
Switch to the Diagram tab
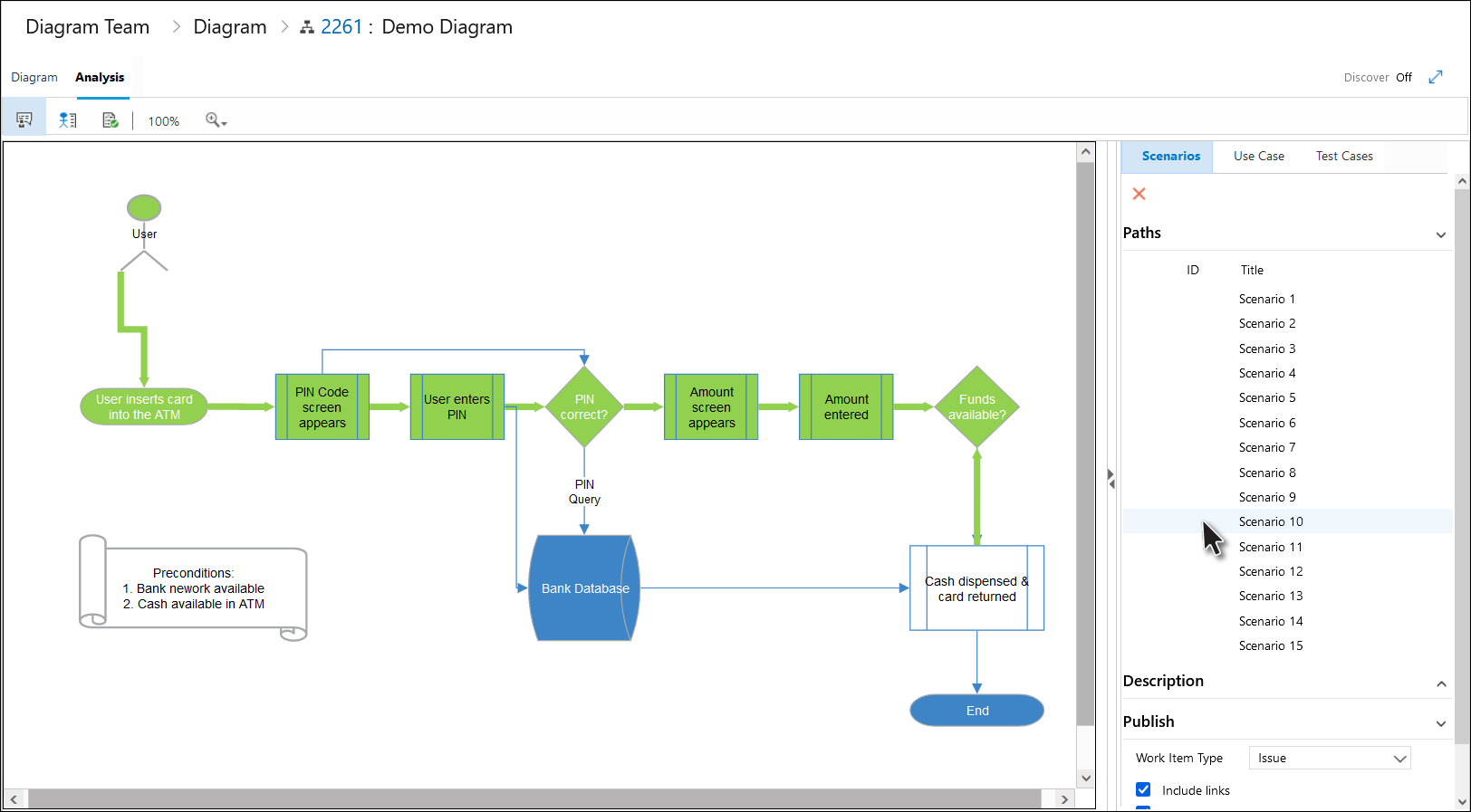coord(34,78)
